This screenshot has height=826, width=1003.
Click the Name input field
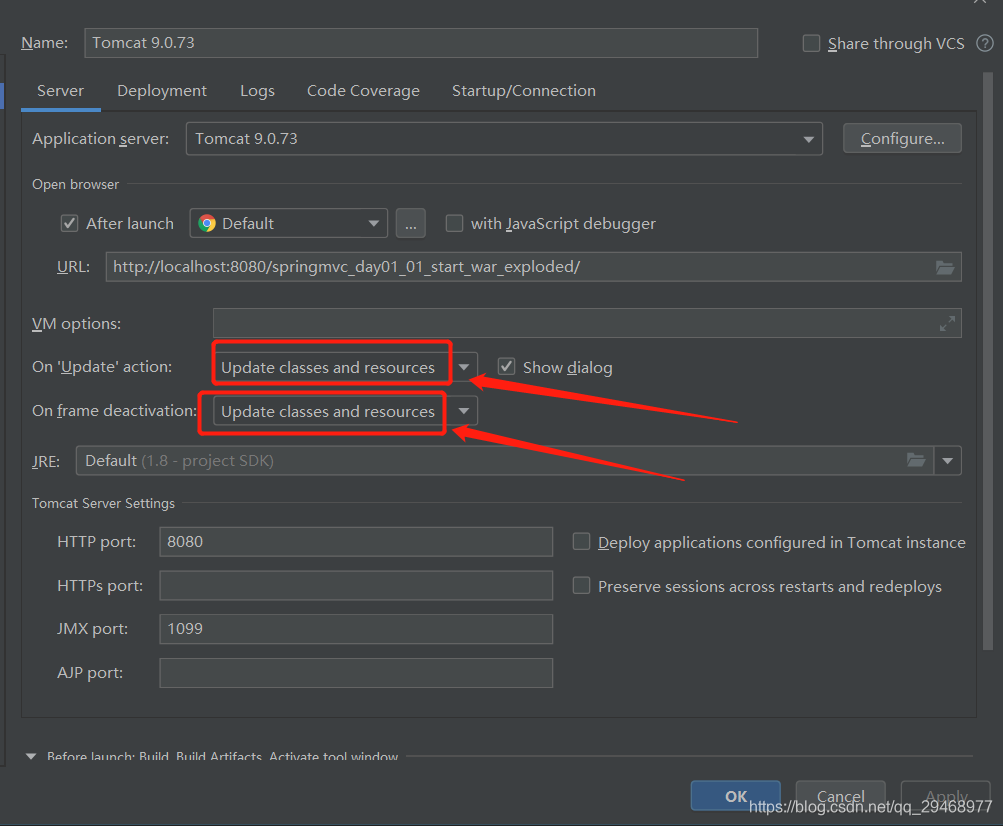(x=421, y=43)
